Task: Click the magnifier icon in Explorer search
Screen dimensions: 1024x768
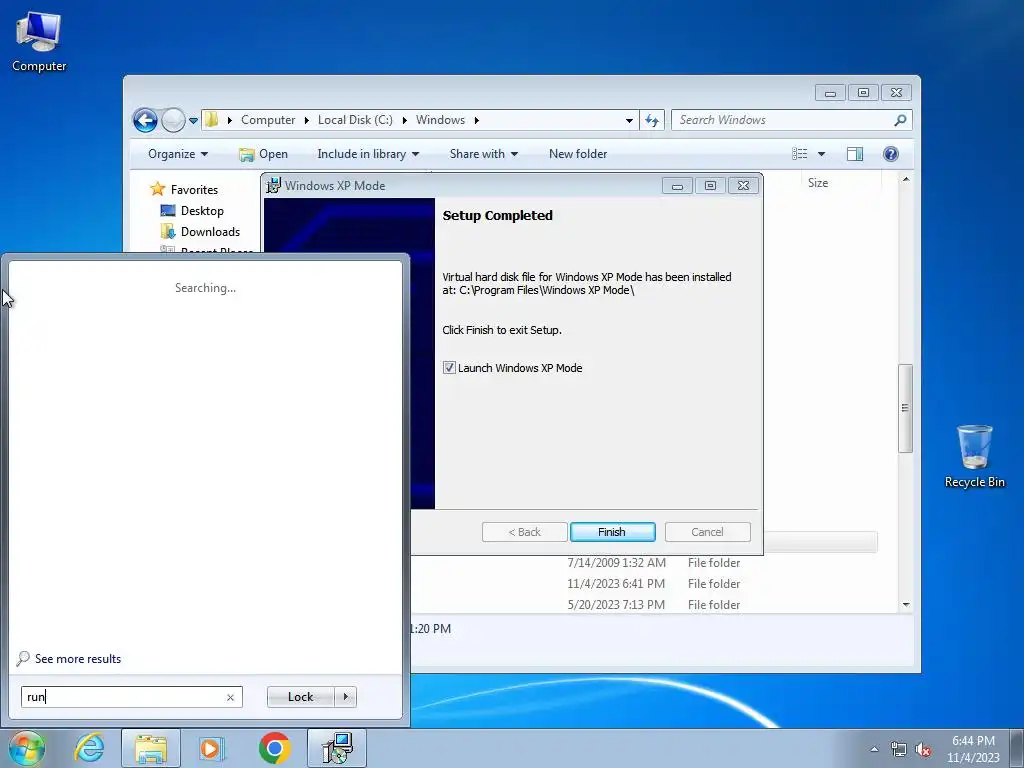Action: click(x=901, y=120)
